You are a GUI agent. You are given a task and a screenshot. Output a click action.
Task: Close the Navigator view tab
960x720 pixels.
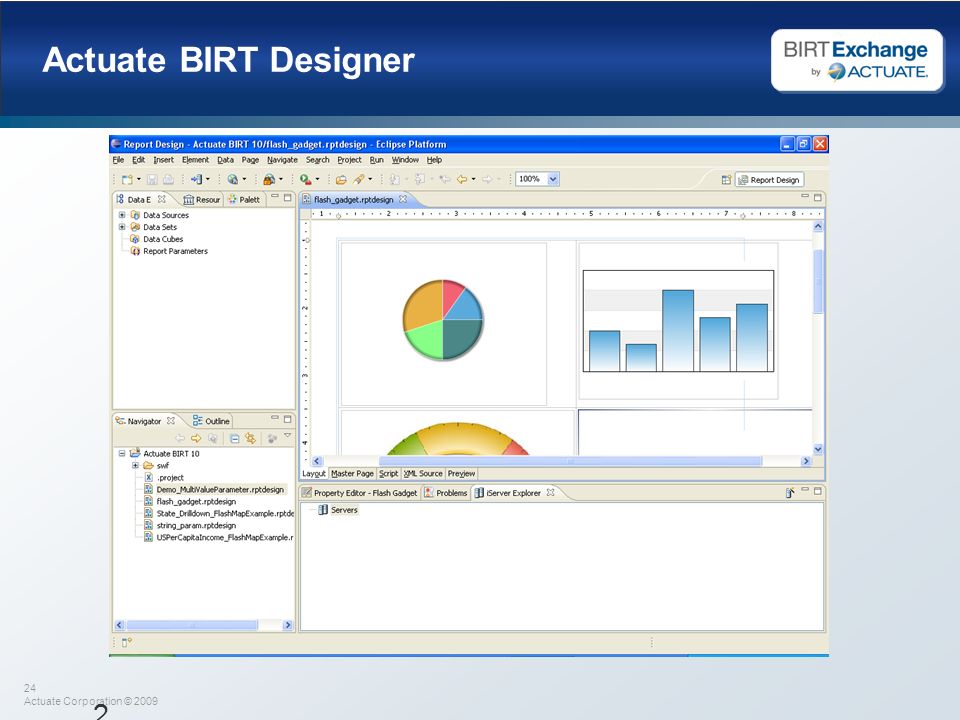[171, 421]
